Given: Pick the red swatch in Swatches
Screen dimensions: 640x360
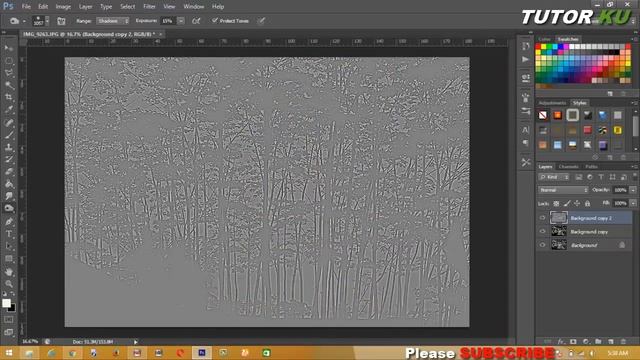Looking at the screenshot, I should 538,47.
